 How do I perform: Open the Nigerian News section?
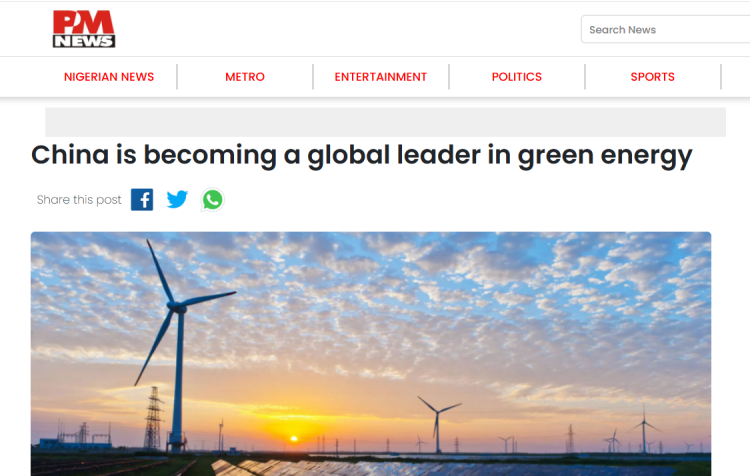pos(109,77)
